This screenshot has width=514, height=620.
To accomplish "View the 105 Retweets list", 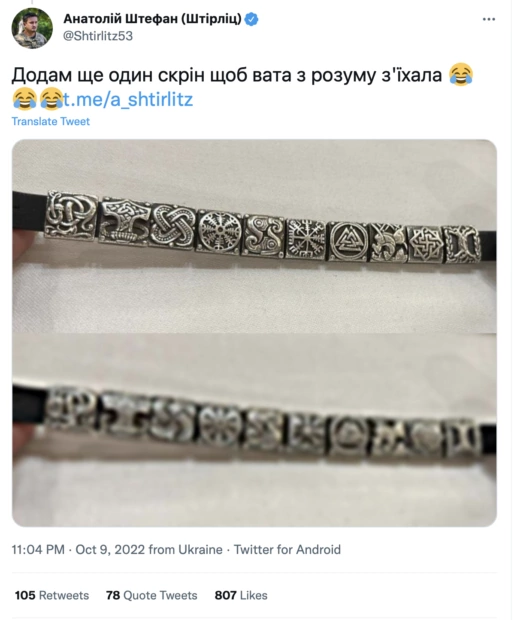I will pyautogui.click(x=52, y=595).
